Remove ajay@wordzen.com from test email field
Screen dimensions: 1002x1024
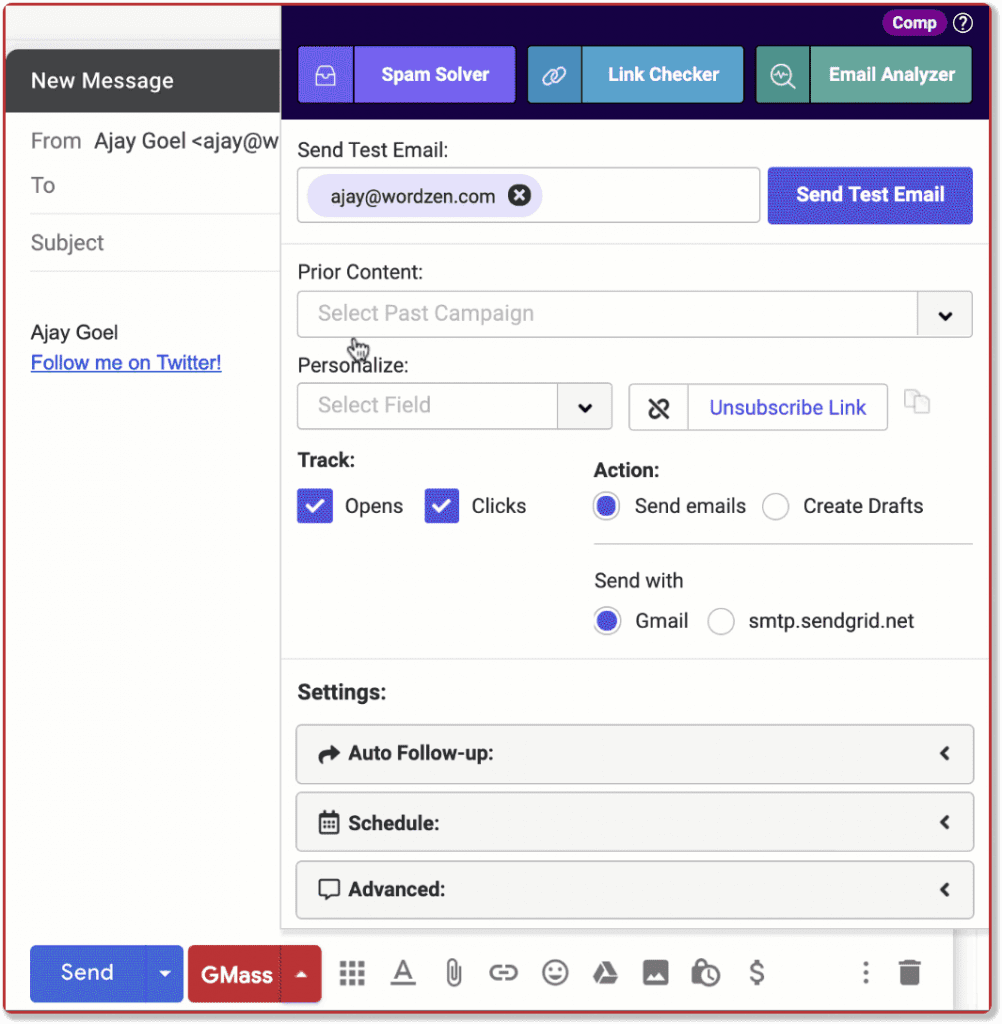coord(519,195)
